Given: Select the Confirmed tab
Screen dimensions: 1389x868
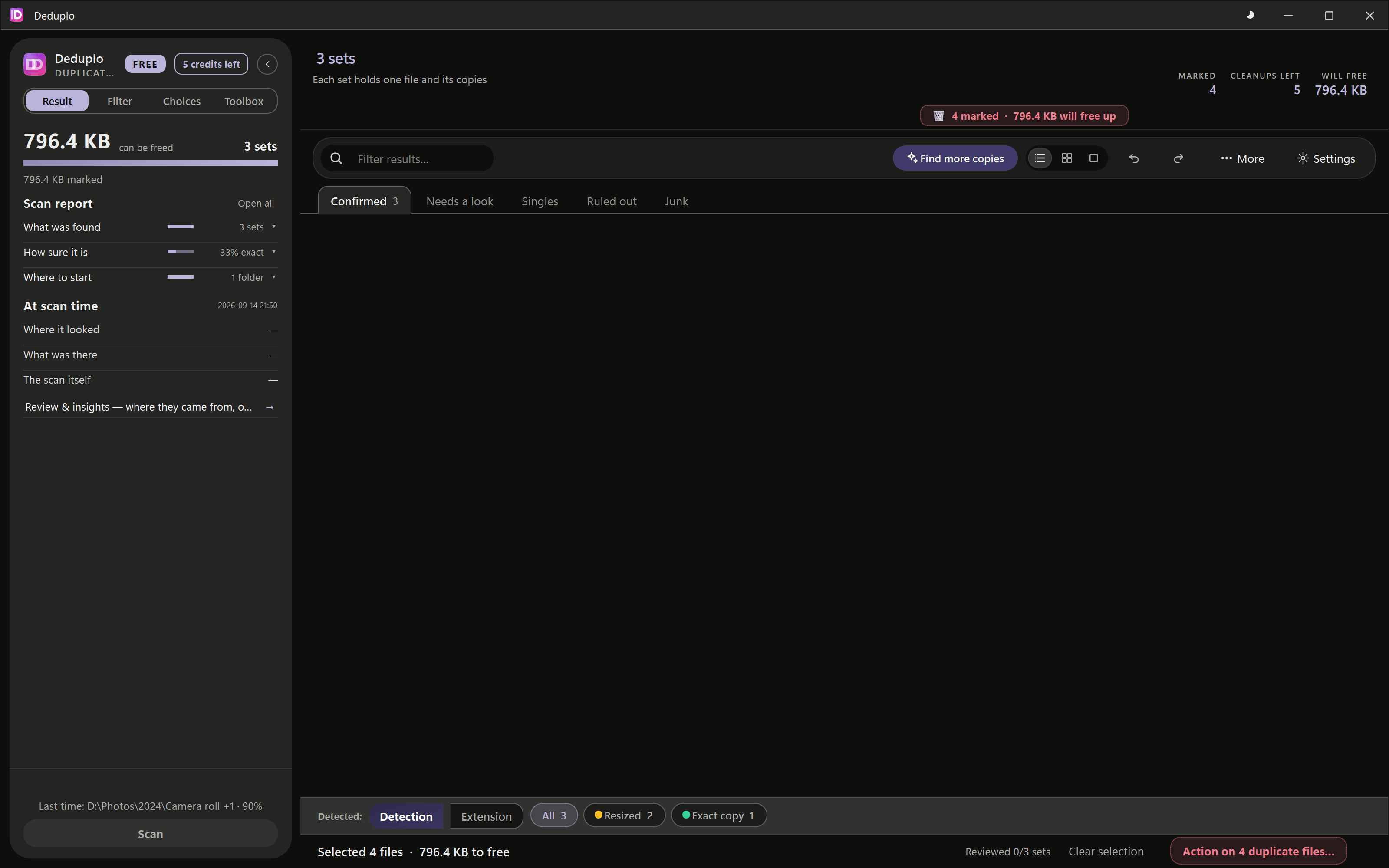Looking at the screenshot, I should [365, 201].
